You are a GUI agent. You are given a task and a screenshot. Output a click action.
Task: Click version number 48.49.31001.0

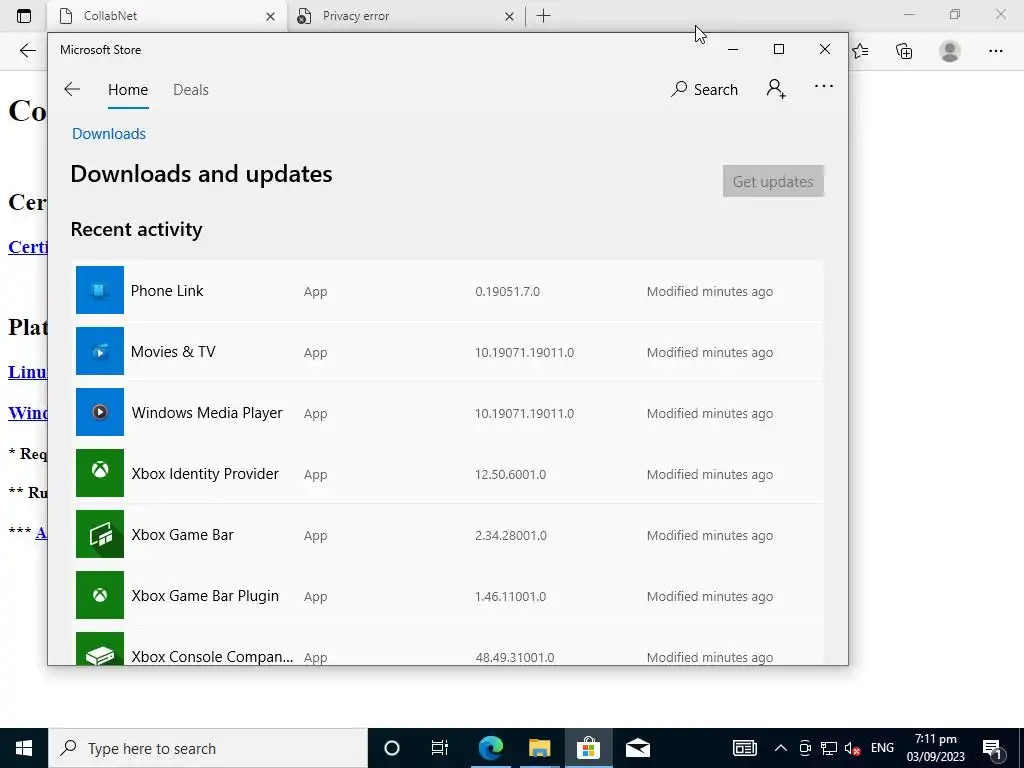coord(515,657)
